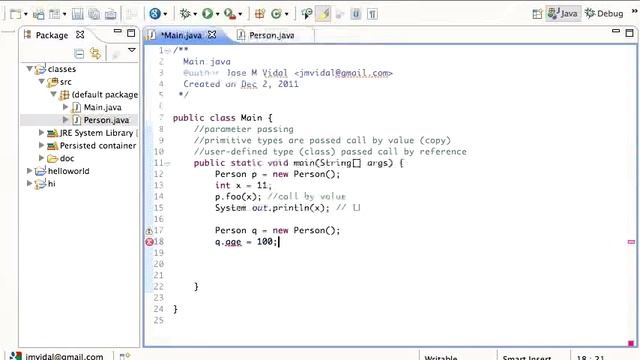Collapse the src folder node
Image resolution: width=640 pixels, height=360 pixels.
tap(42, 82)
